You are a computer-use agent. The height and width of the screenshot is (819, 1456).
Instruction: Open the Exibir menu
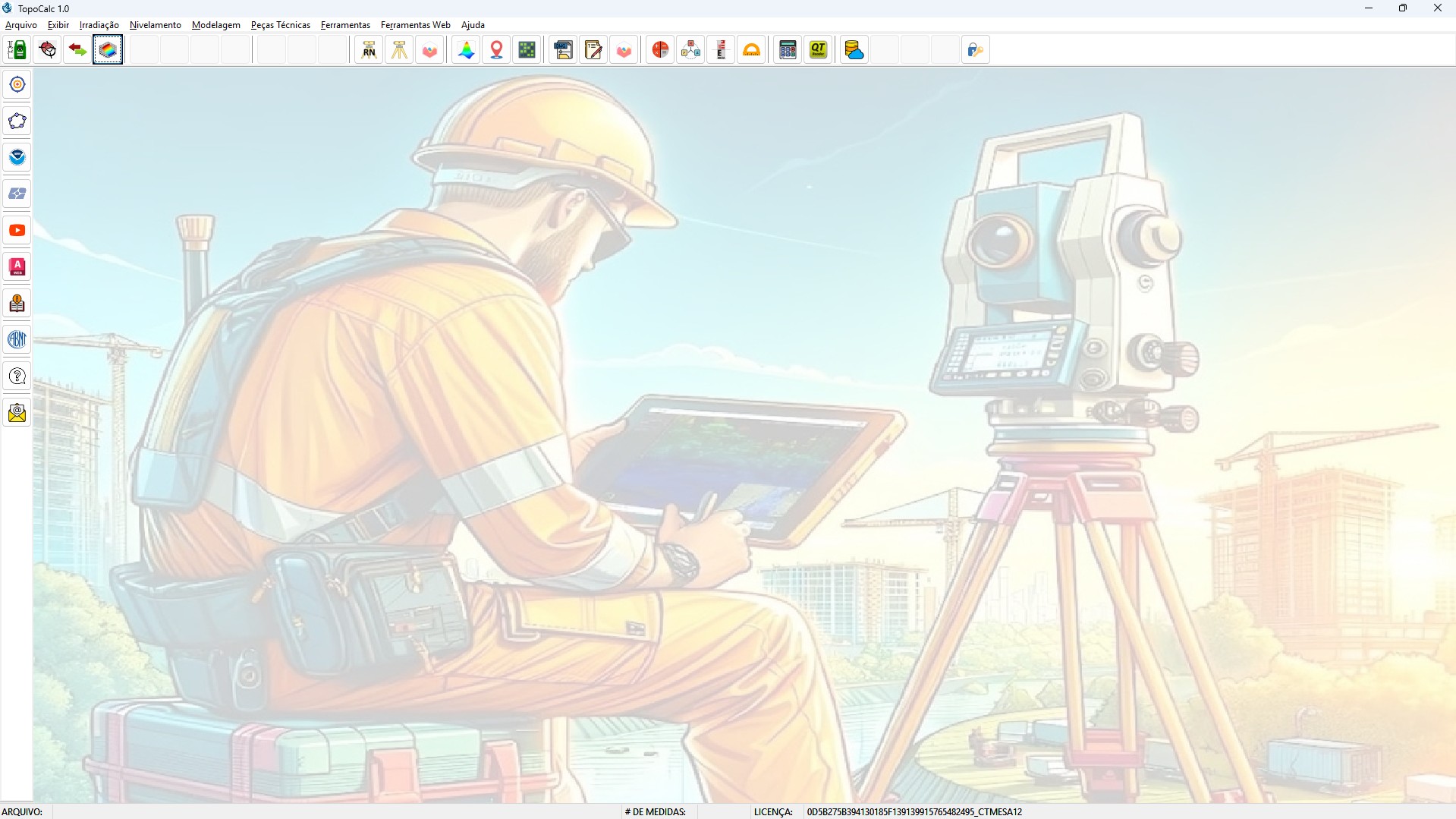click(58, 25)
